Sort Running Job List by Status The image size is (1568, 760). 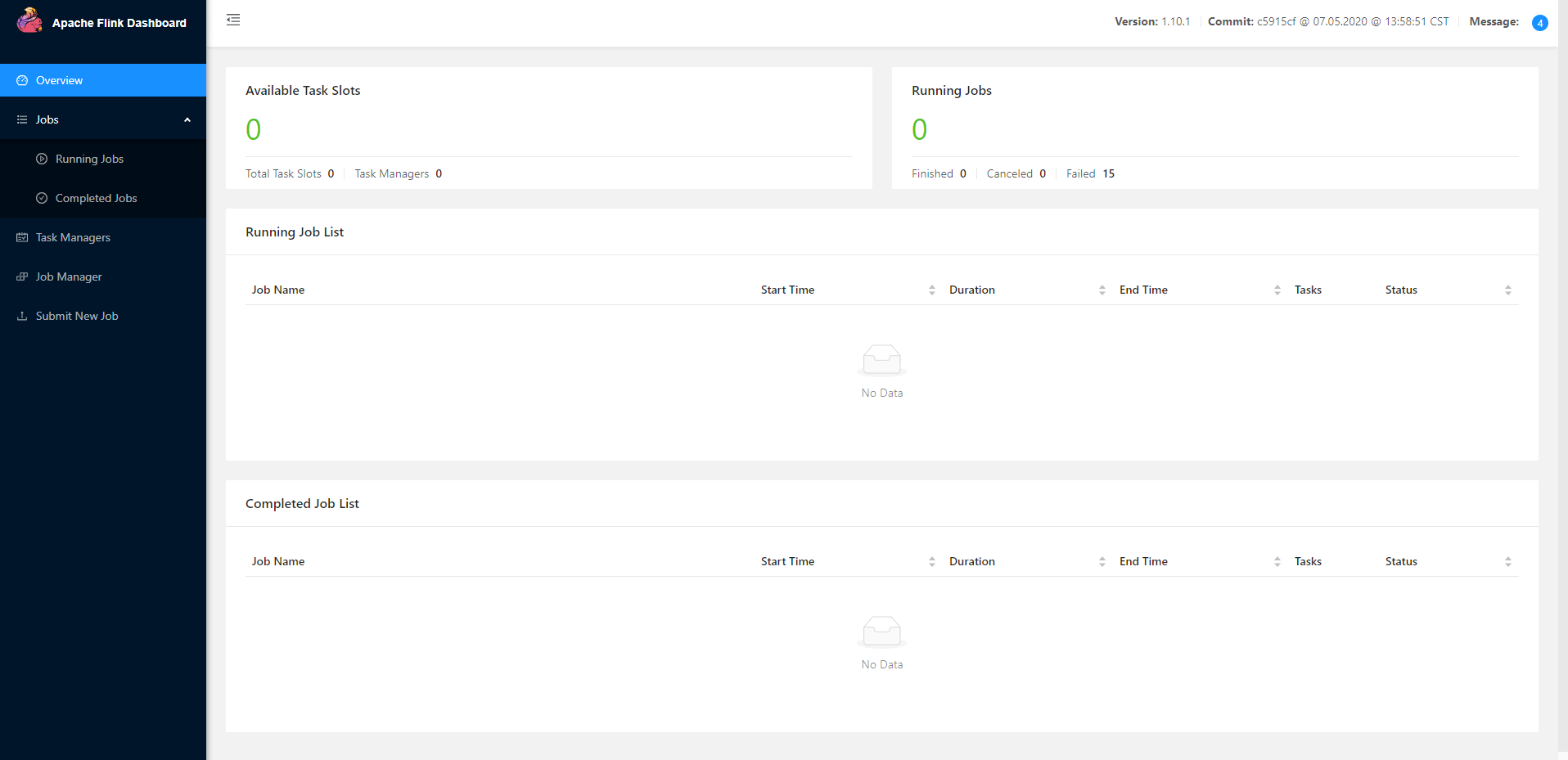pos(1507,290)
